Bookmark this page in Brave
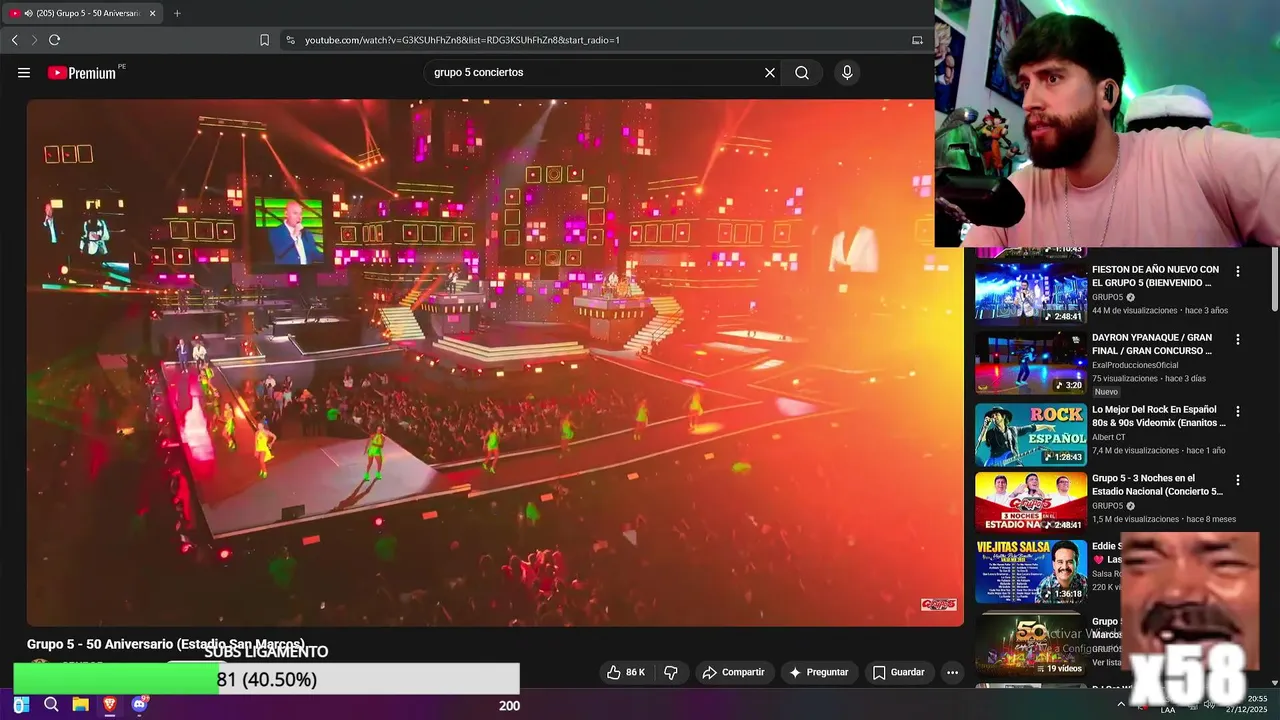This screenshot has width=1280, height=720. point(264,40)
